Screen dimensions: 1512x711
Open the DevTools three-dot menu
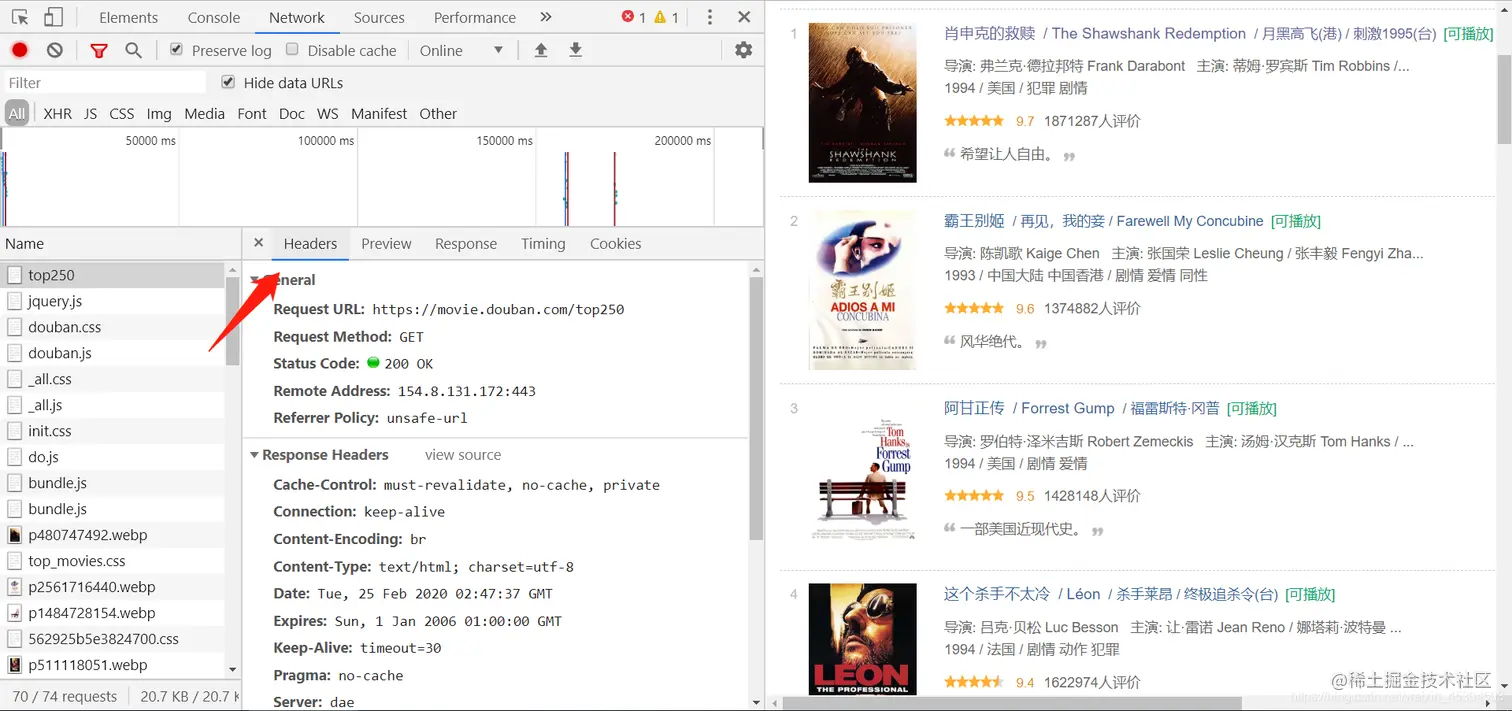click(709, 17)
